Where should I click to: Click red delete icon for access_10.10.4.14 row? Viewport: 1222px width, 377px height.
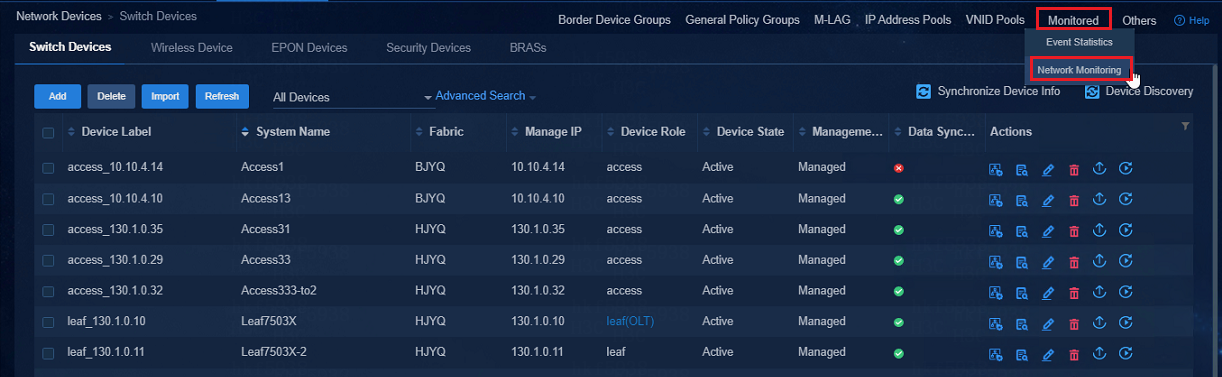coord(1074,169)
